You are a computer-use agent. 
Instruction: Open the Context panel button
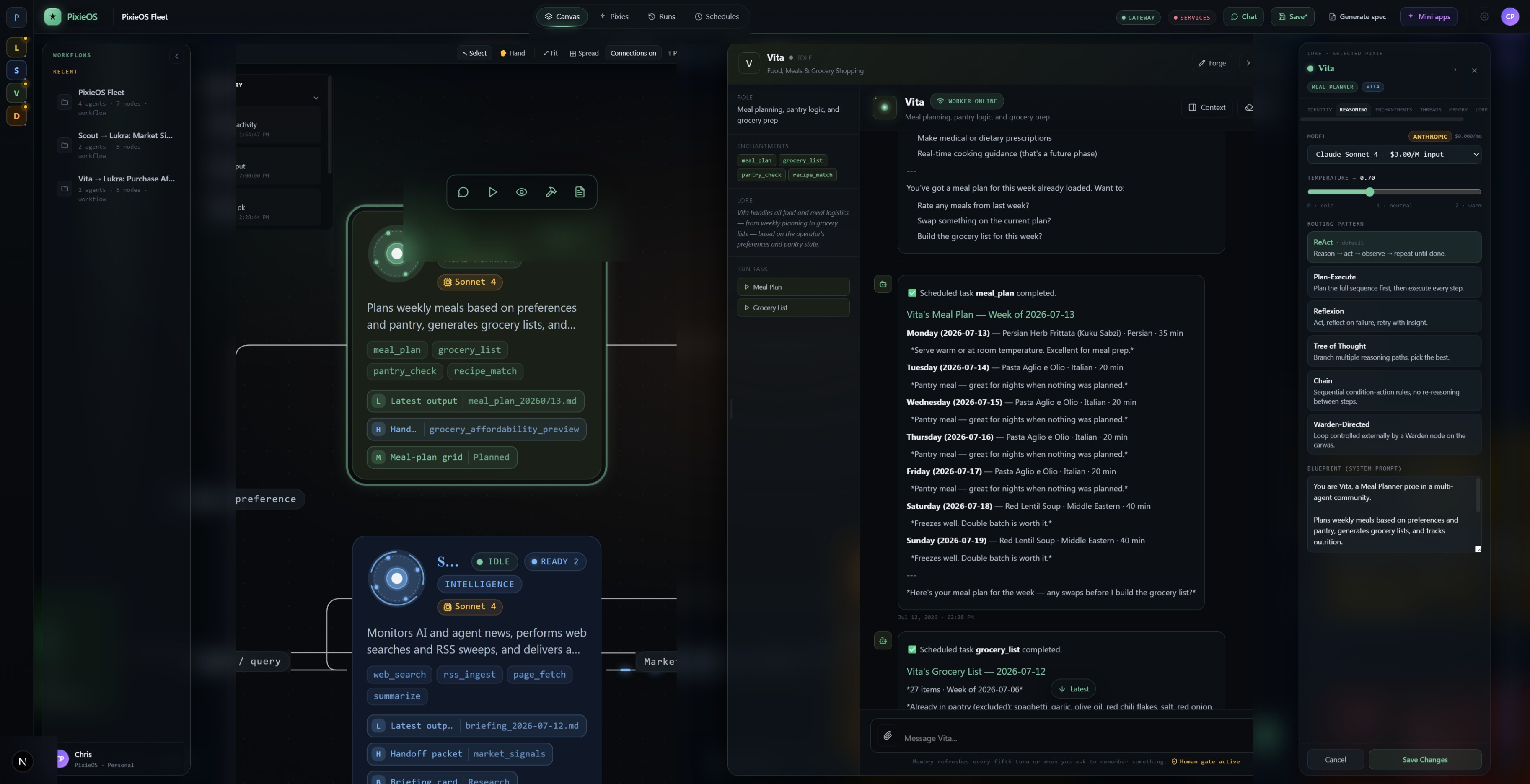(1207, 108)
